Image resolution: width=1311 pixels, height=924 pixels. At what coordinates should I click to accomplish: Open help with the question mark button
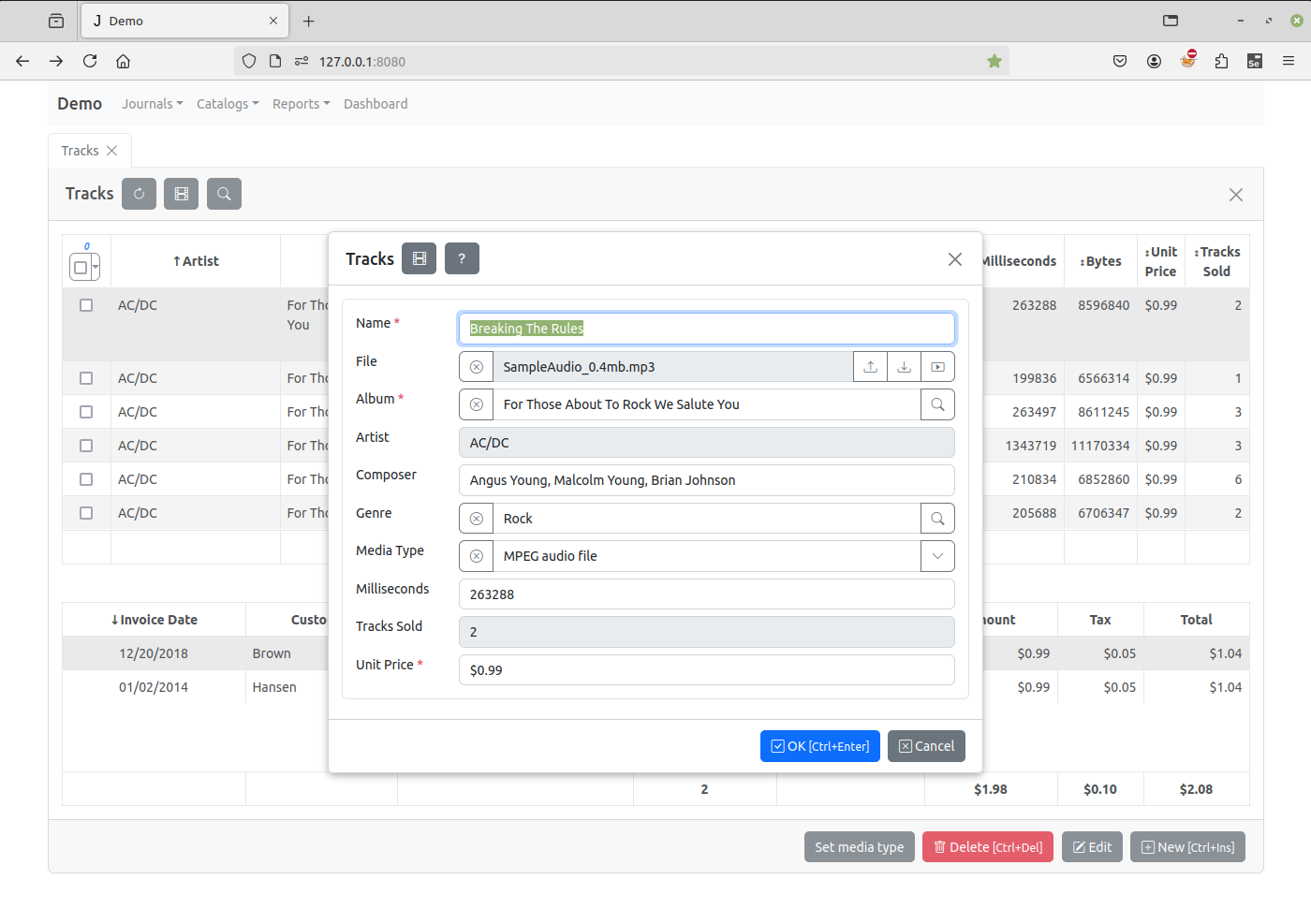[x=462, y=258]
